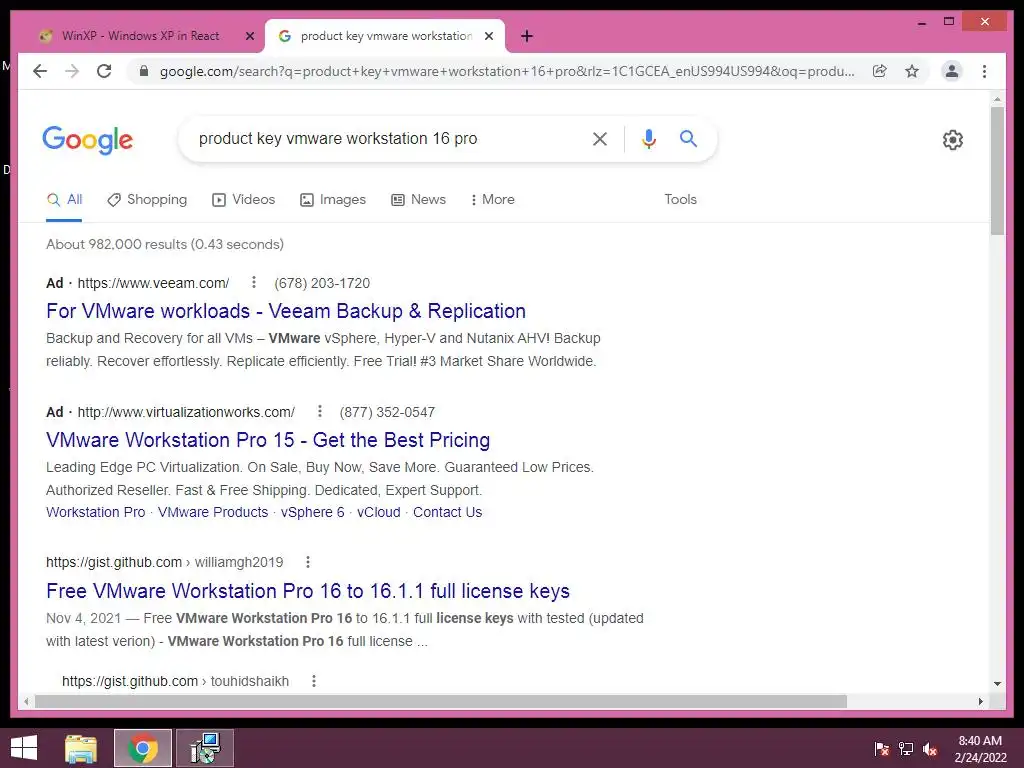The height and width of the screenshot is (768, 1024).
Task: Open the network status tray icon
Action: pyautogui.click(x=906, y=749)
